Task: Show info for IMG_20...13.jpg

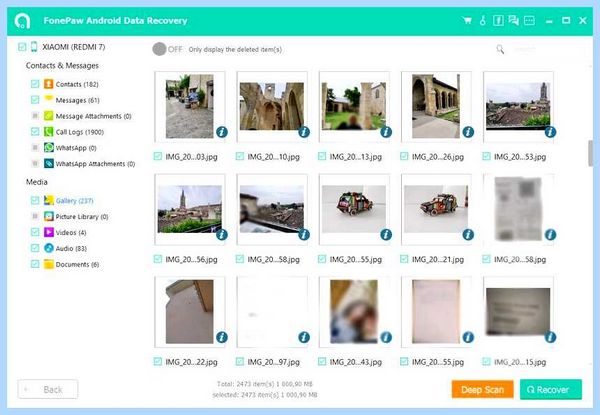Action: pyautogui.click(x=386, y=132)
